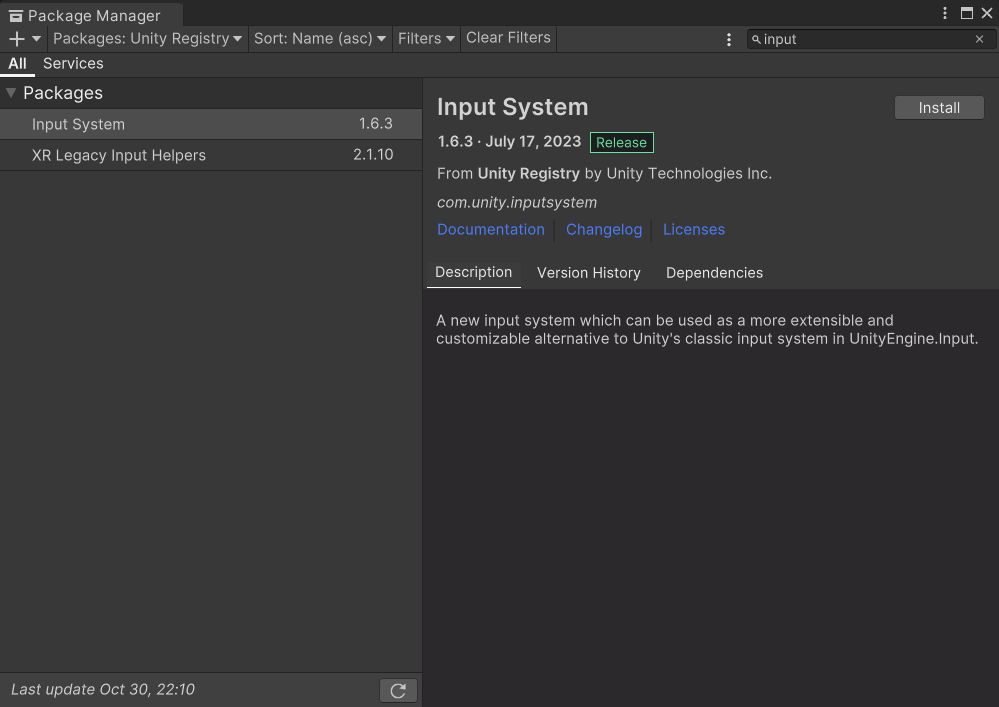The width and height of the screenshot is (999, 707).
Task: Open the Packages: Unity Registry dropdown
Action: coord(147,39)
